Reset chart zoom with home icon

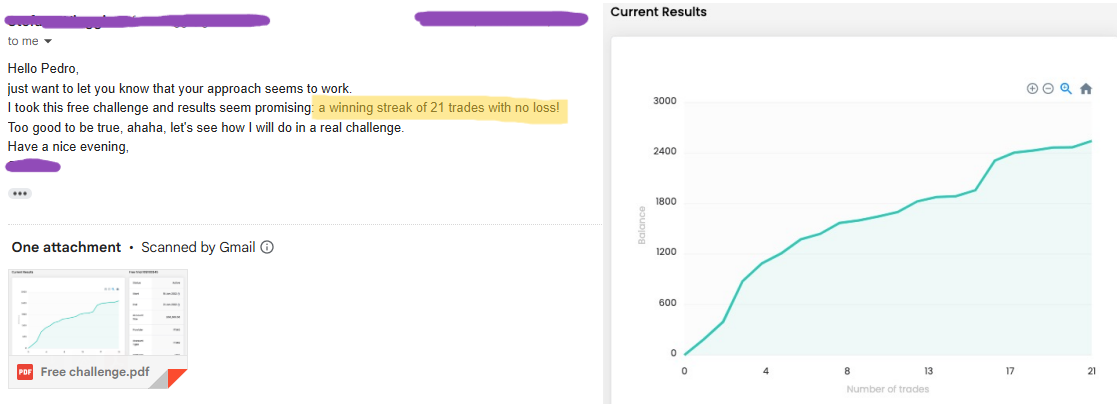[x=1086, y=88]
